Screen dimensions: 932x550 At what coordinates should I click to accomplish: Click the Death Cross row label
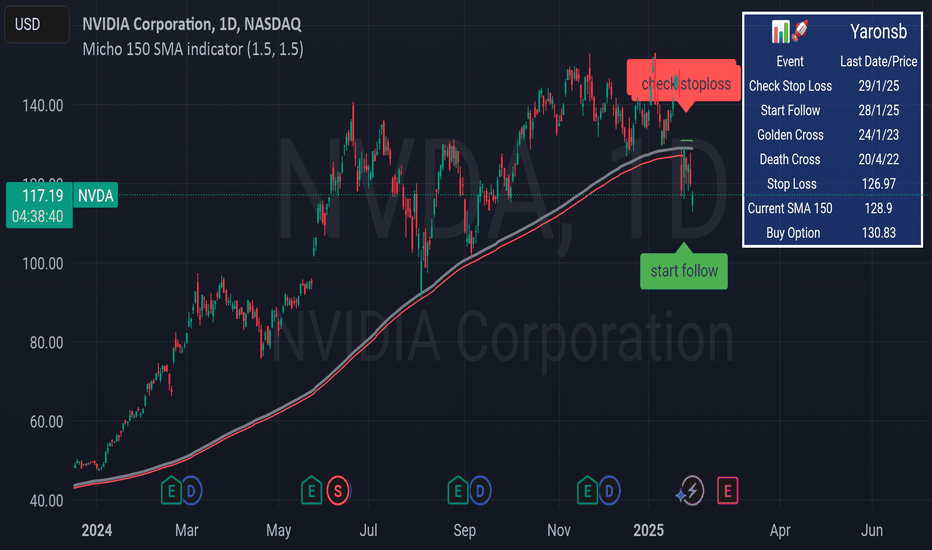790,159
